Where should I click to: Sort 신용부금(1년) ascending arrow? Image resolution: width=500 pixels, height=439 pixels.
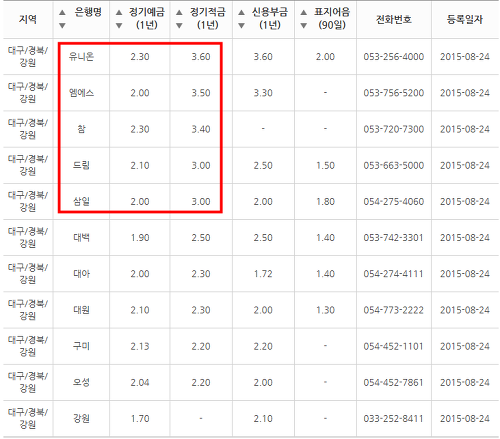(242, 13)
